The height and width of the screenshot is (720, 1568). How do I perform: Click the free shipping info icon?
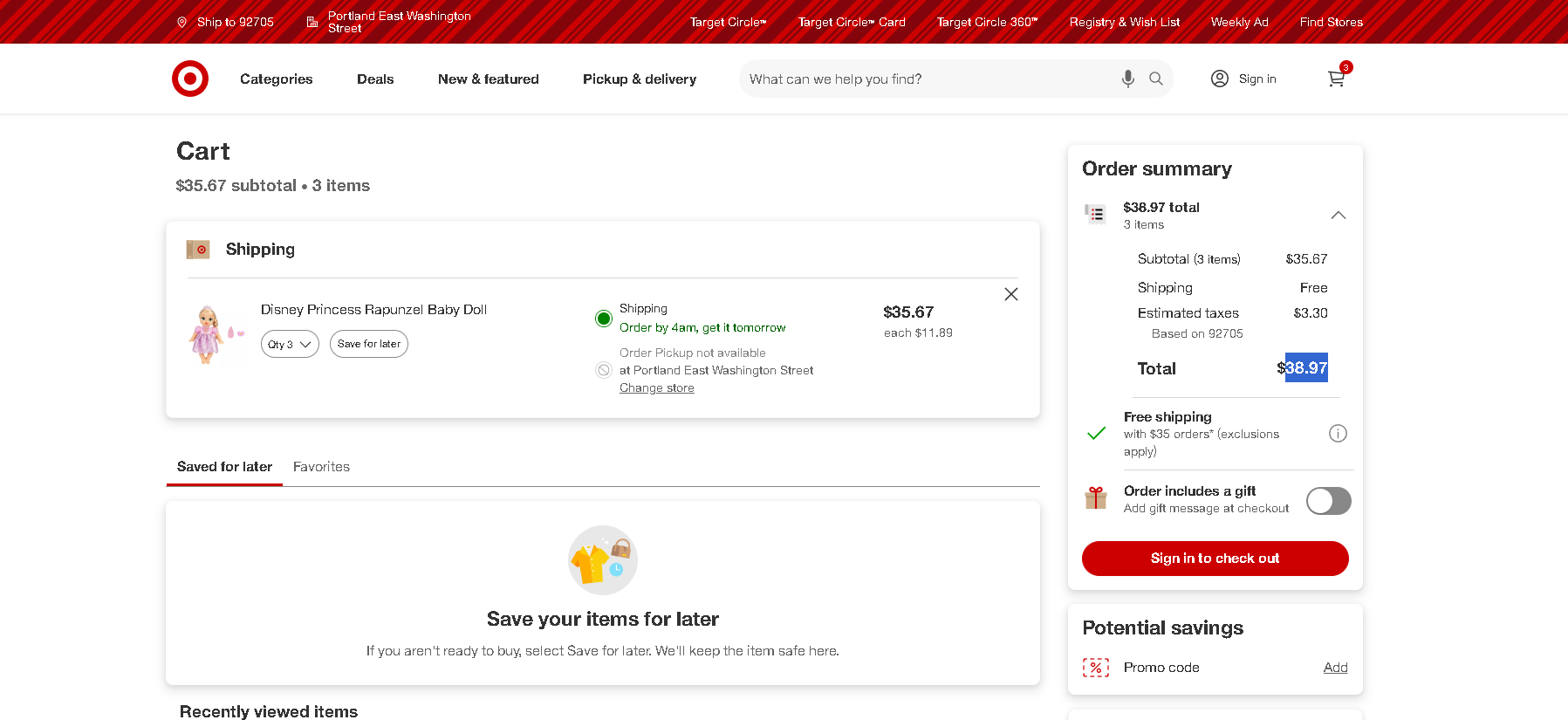point(1338,433)
